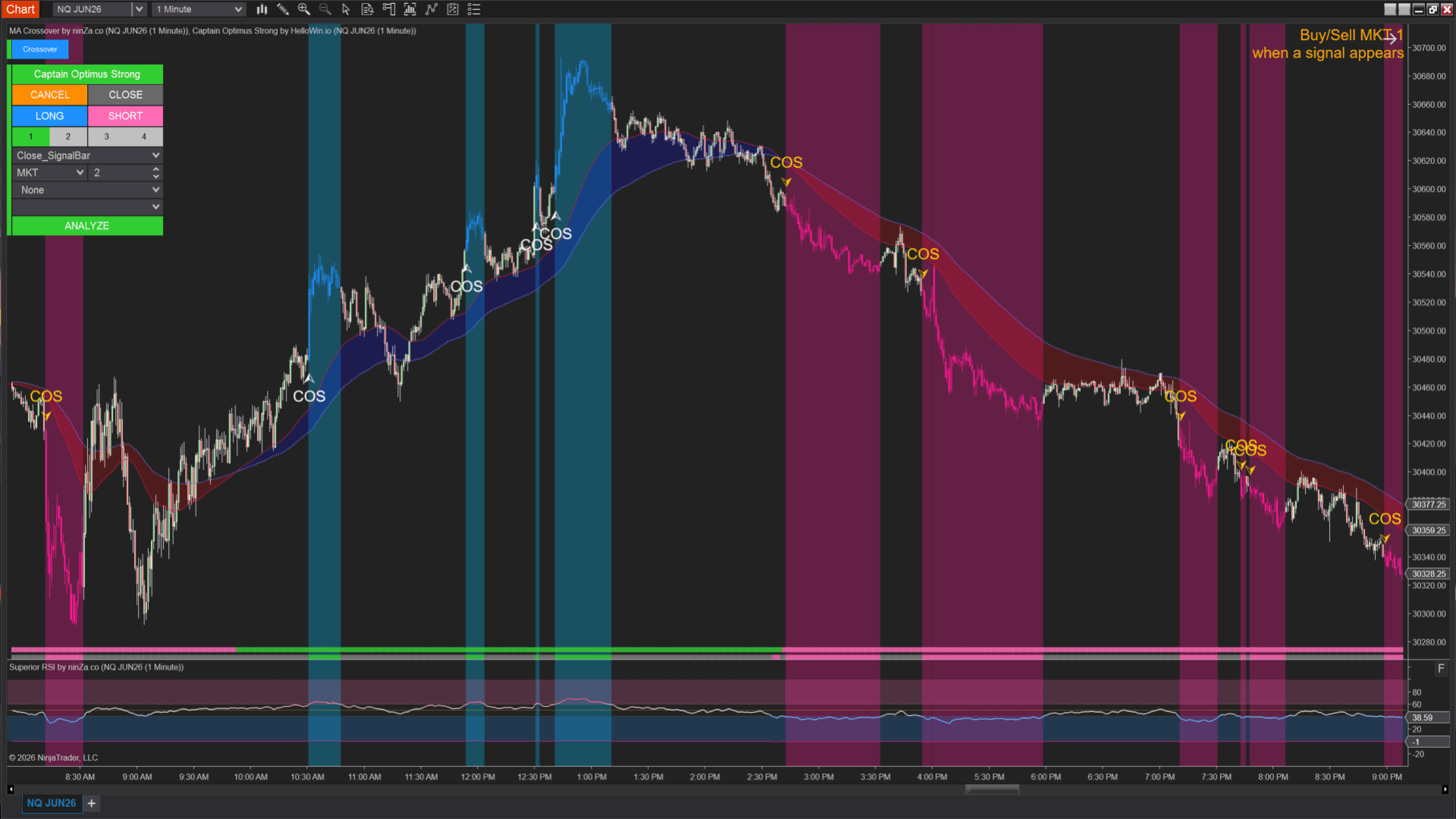Select the drawing tools pencil icon

(x=283, y=9)
